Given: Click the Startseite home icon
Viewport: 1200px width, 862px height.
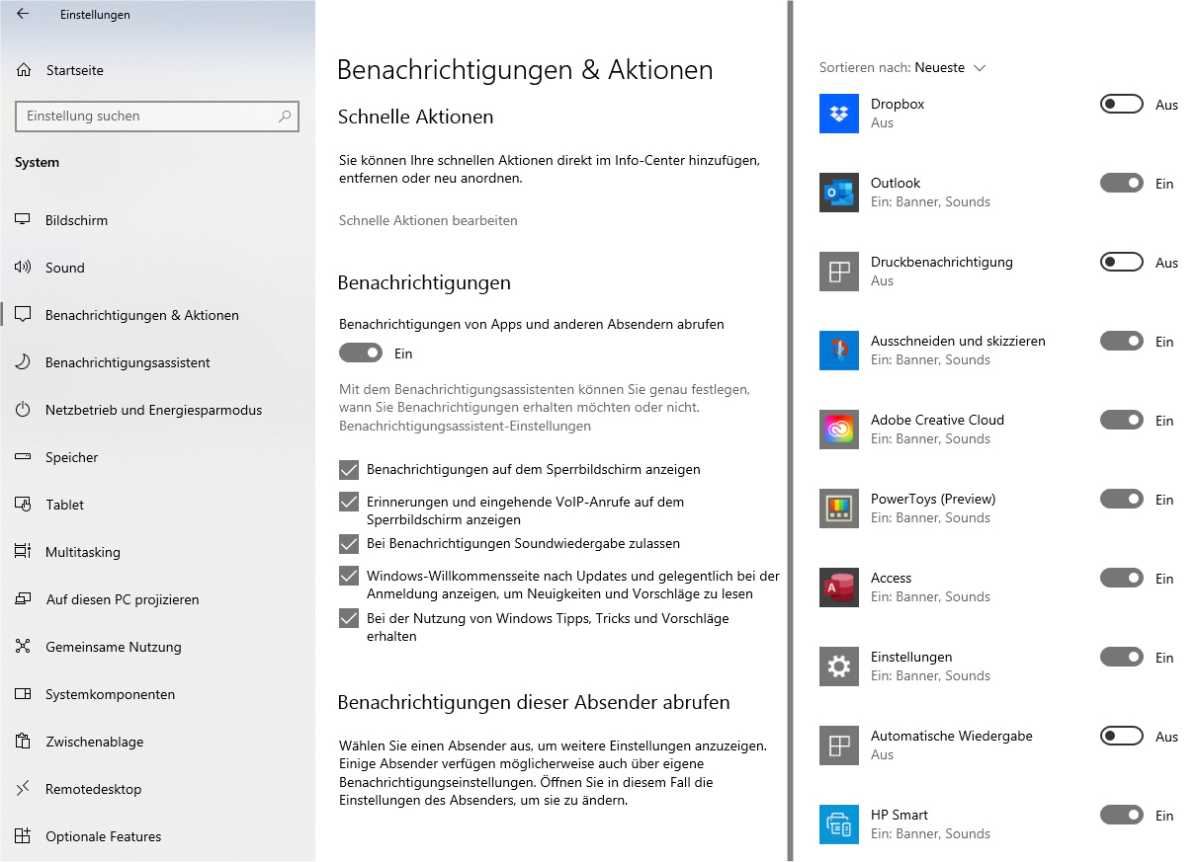Looking at the screenshot, I should tap(21, 70).
